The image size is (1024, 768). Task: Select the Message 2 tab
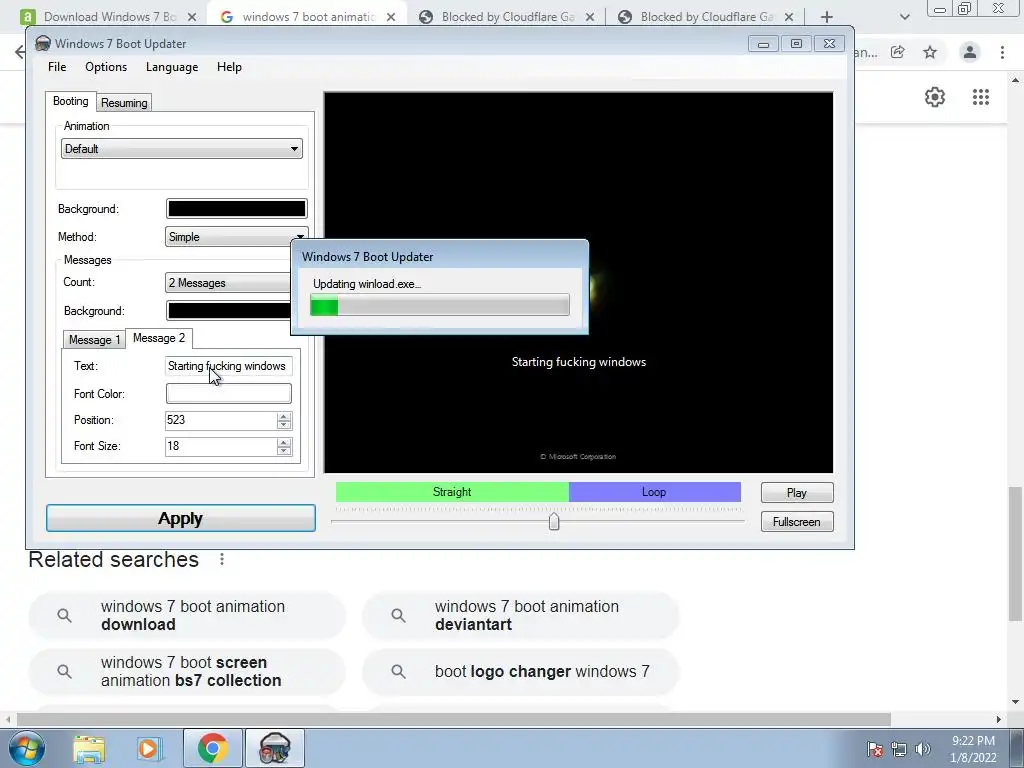(159, 338)
